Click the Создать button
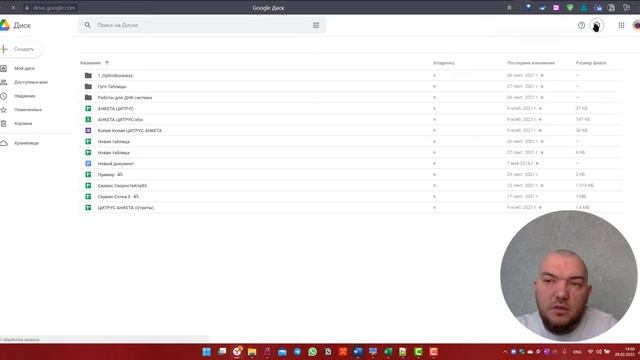The image size is (640, 360). (20, 49)
